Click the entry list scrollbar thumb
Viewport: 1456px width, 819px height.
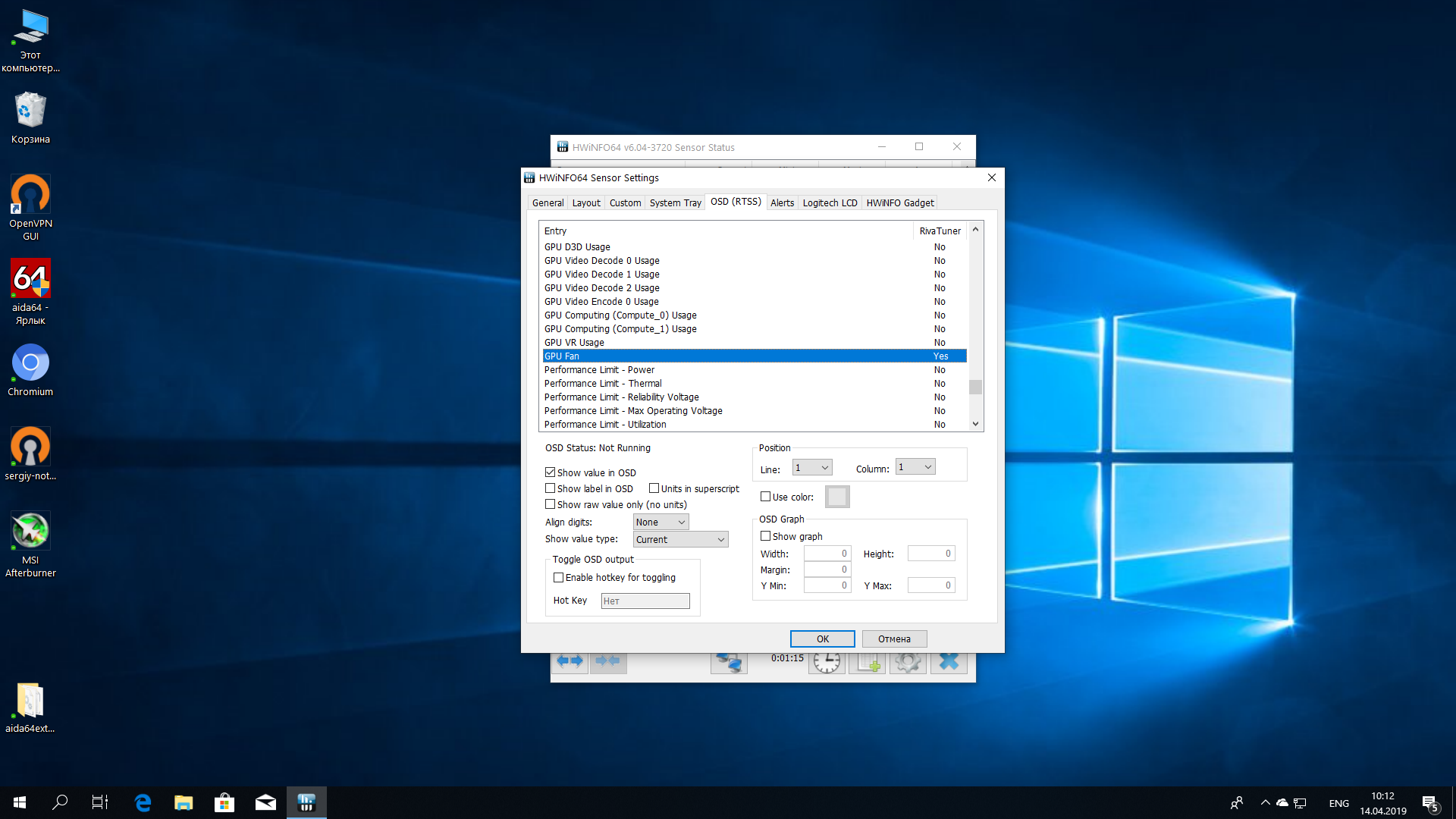[975, 387]
